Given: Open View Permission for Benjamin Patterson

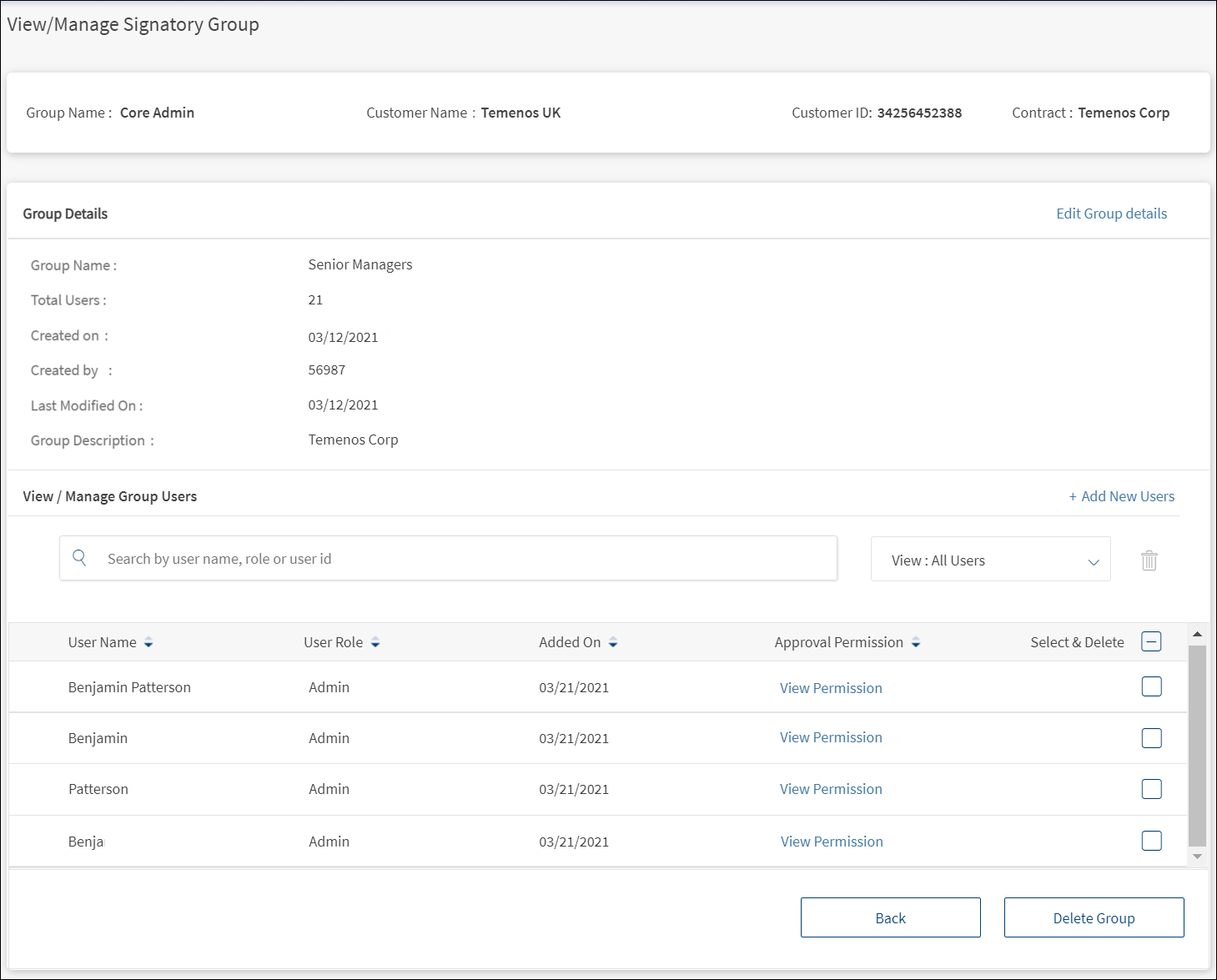Looking at the screenshot, I should coord(831,688).
